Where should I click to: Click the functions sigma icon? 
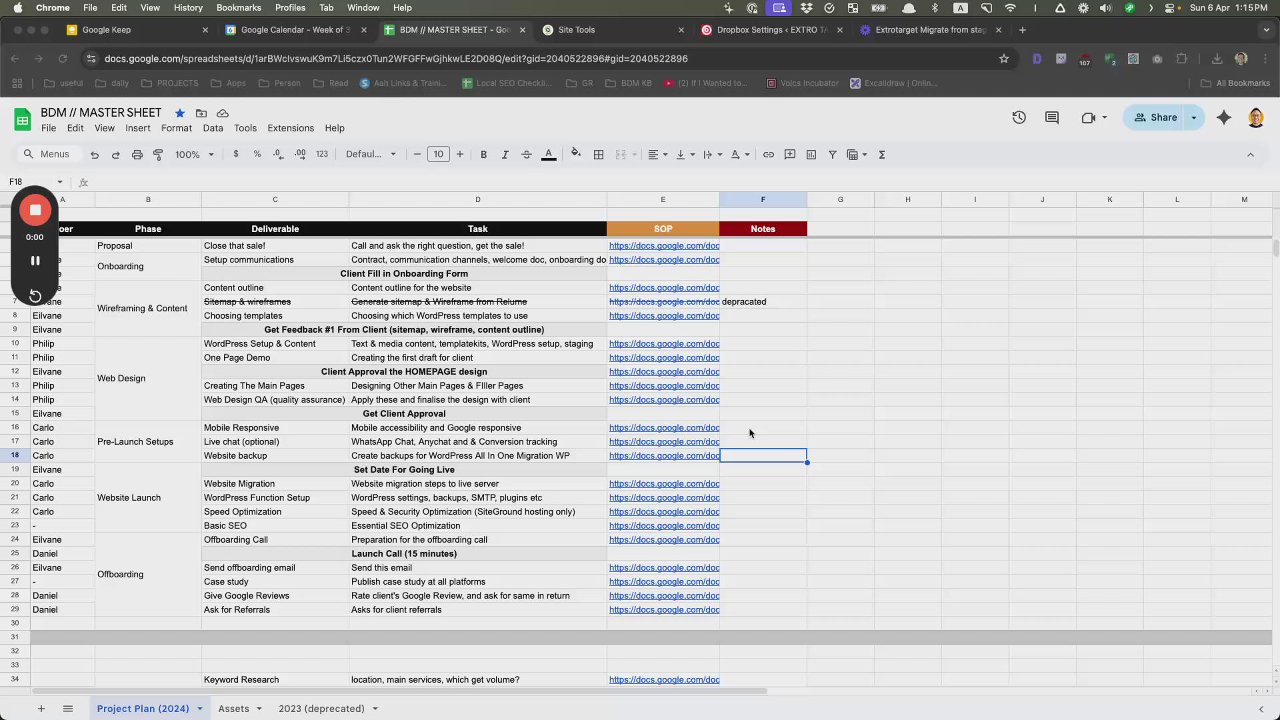coord(881,155)
